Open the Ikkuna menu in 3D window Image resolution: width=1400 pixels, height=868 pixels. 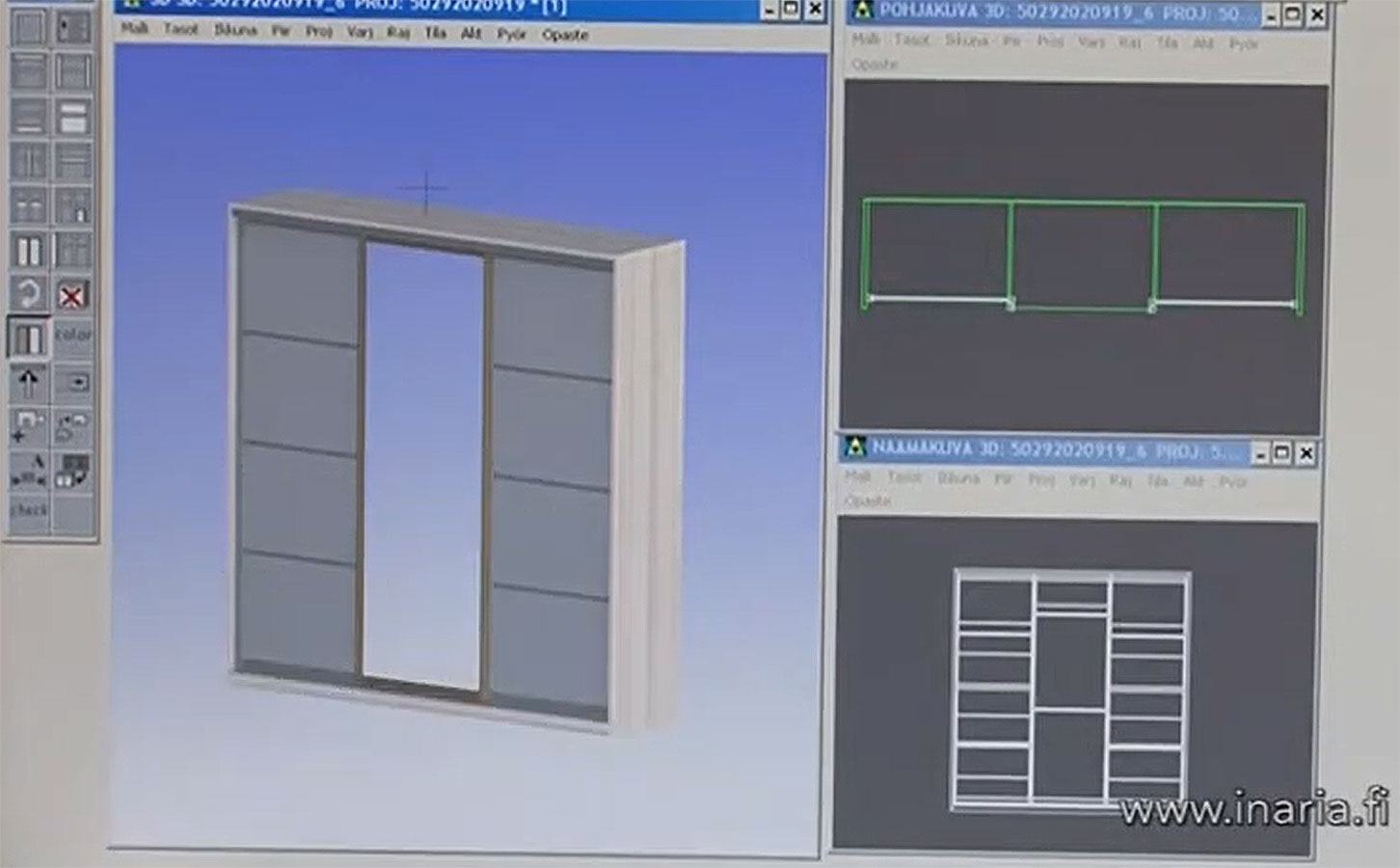click(x=235, y=31)
